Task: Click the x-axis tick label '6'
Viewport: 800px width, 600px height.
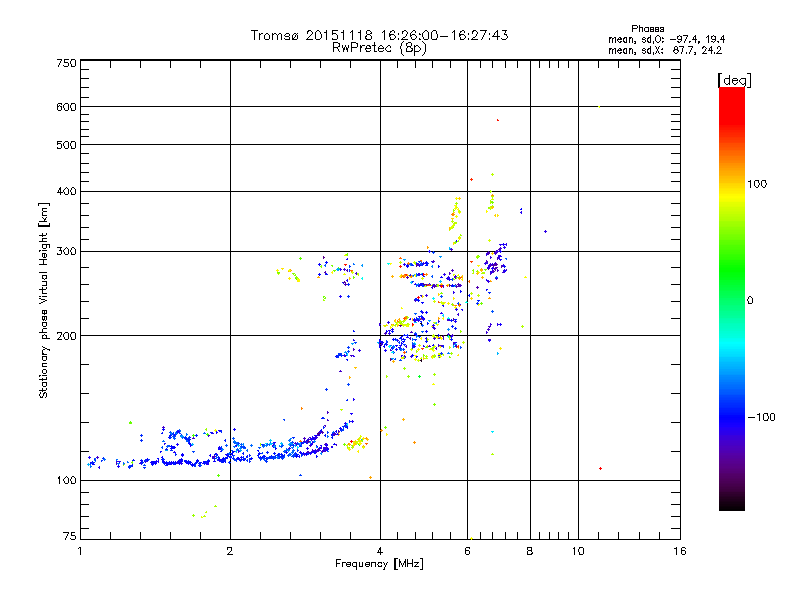Action: pyautogui.click(x=467, y=551)
